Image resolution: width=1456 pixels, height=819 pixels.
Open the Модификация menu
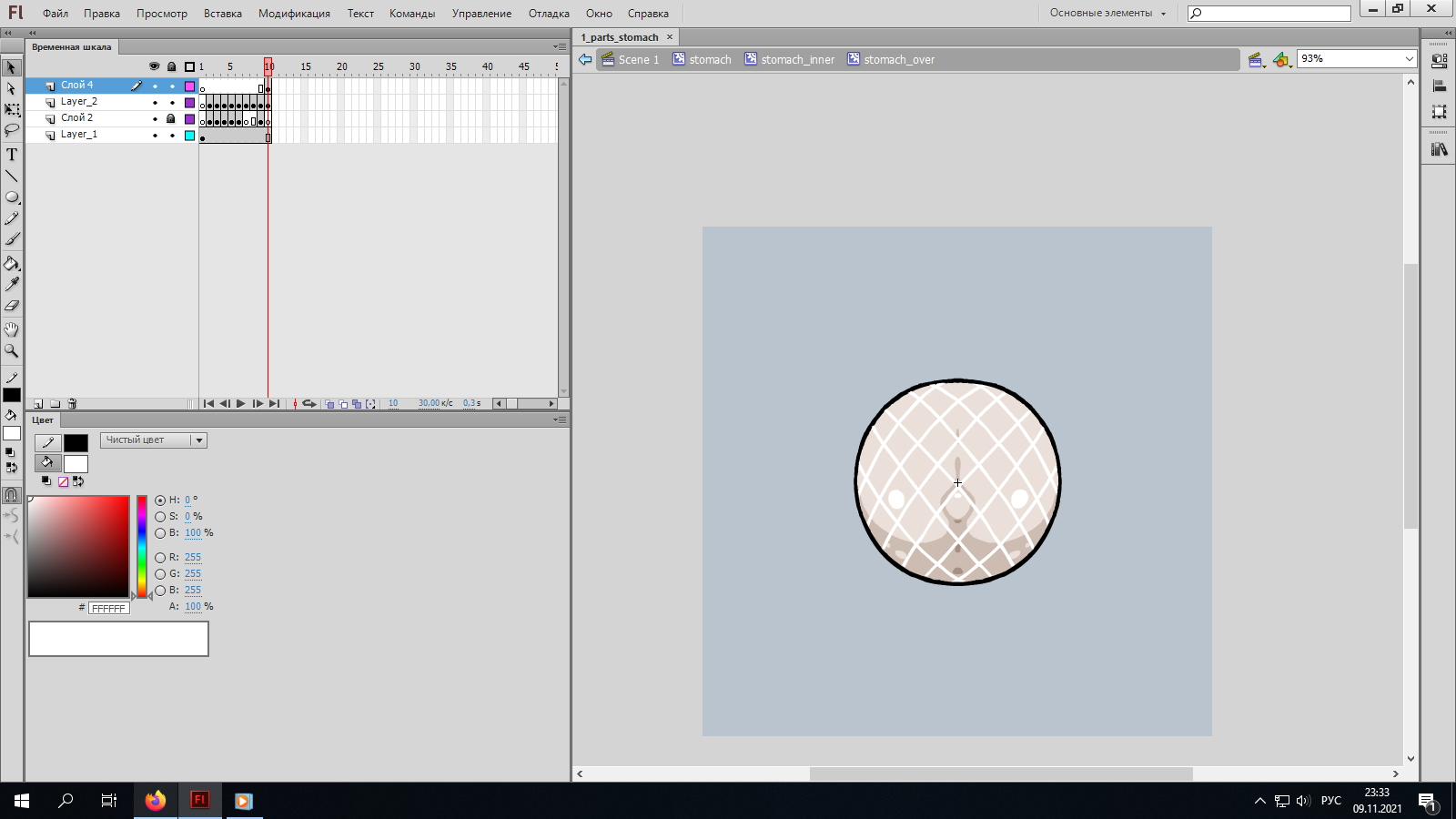pyautogui.click(x=294, y=14)
